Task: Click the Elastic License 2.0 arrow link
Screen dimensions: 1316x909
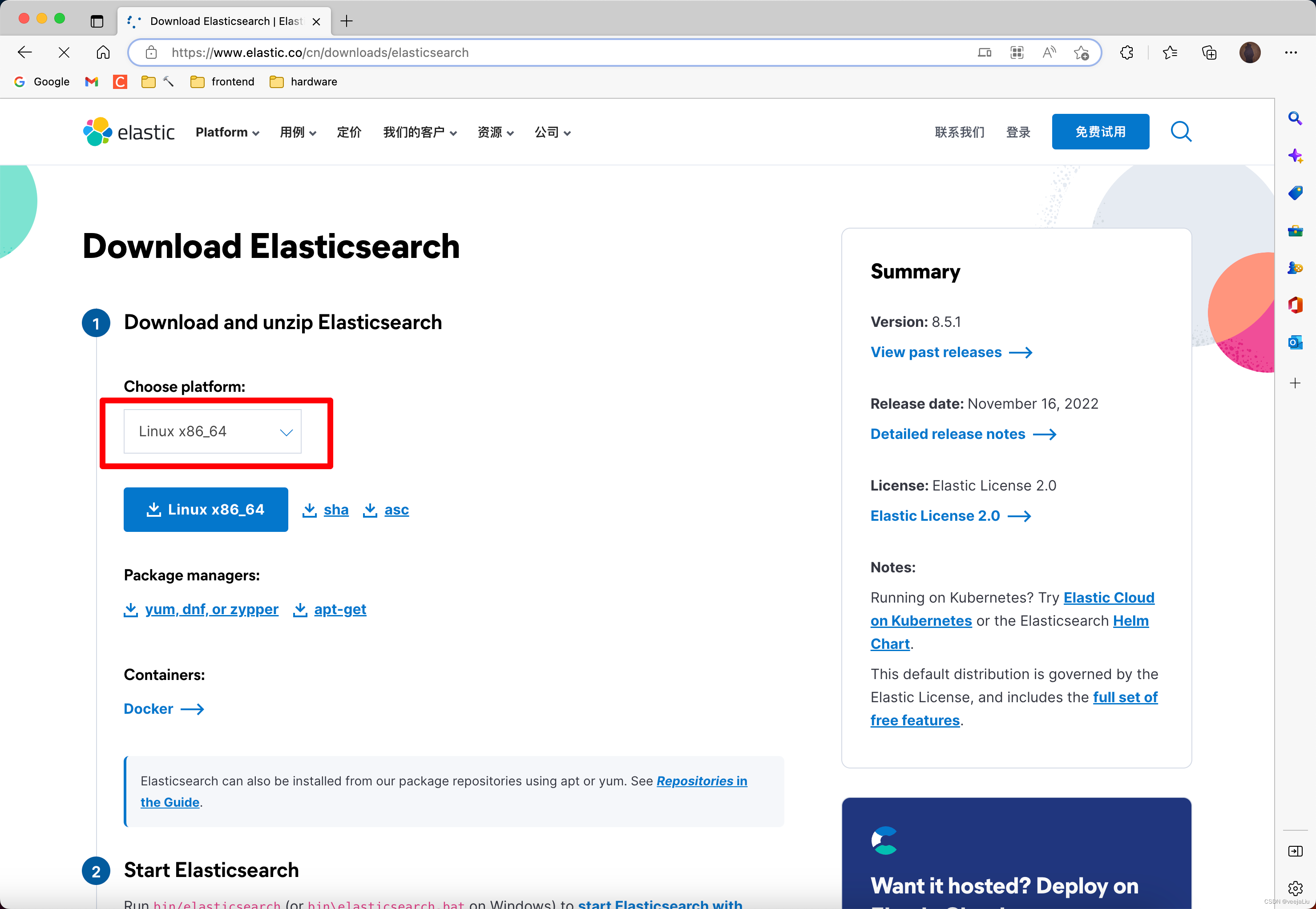Action: pyautogui.click(x=951, y=515)
